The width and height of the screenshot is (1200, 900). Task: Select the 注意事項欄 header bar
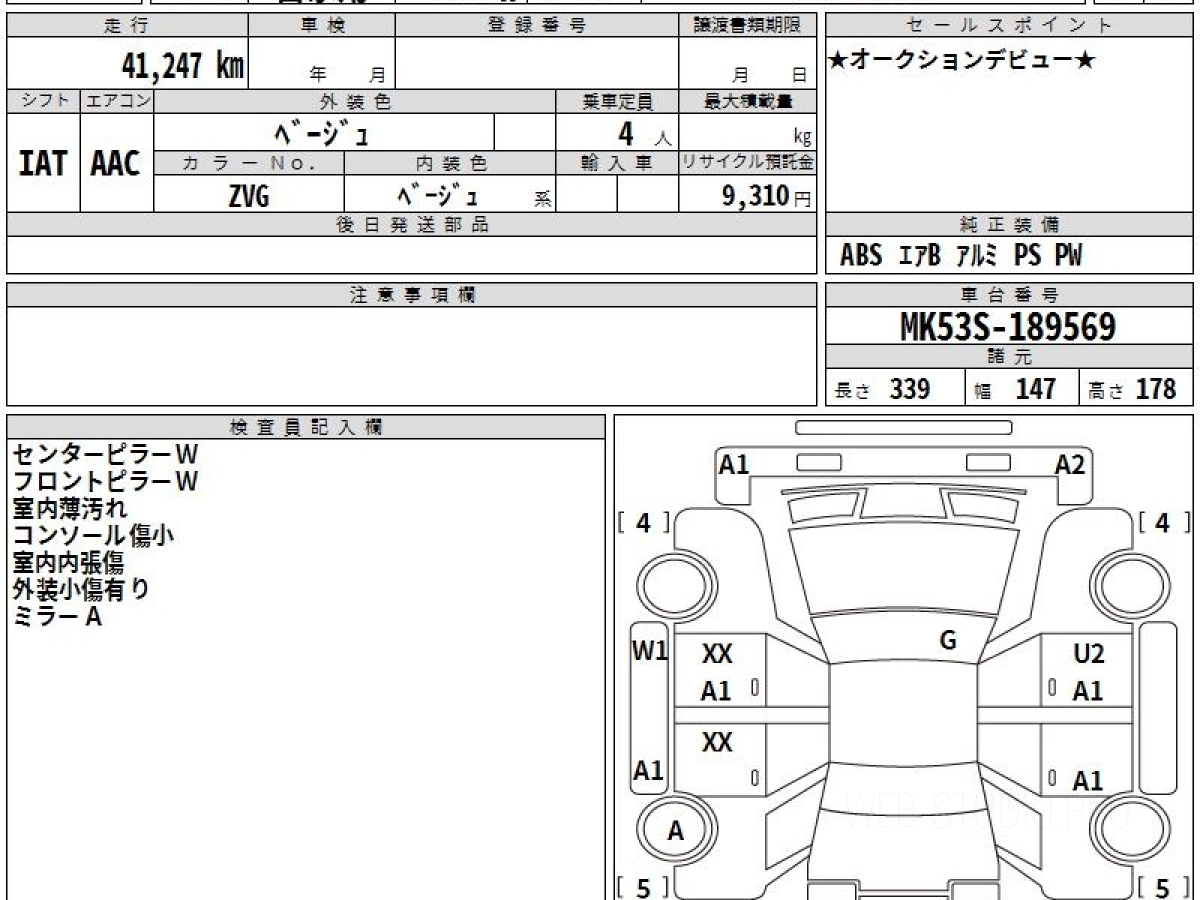click(x=412, y=295)
